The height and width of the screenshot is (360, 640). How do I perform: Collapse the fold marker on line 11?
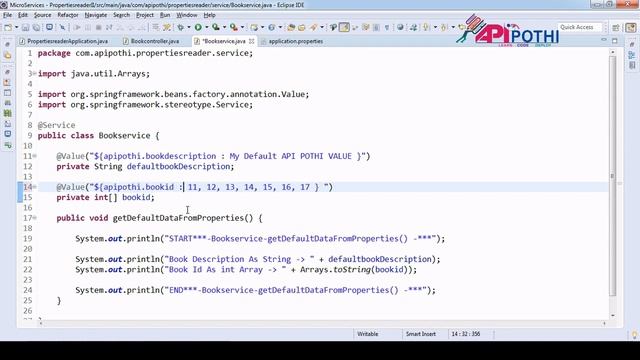click(x=35, y=156)
